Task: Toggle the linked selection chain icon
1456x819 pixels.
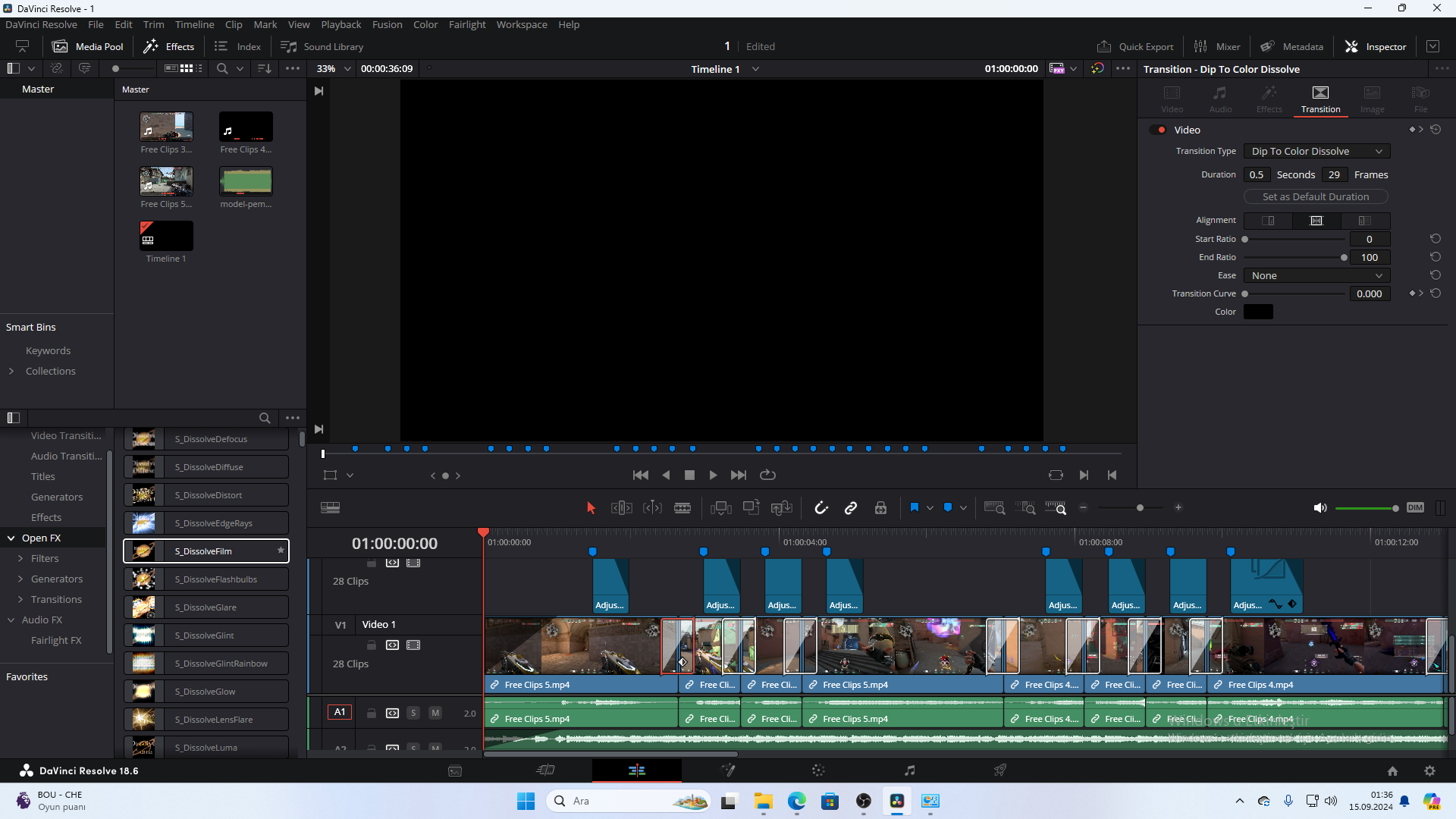Action: [851, 508]
